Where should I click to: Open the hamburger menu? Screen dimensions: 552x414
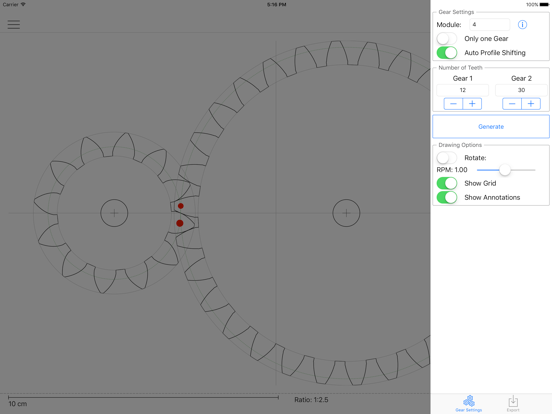(x=14, y=24)
